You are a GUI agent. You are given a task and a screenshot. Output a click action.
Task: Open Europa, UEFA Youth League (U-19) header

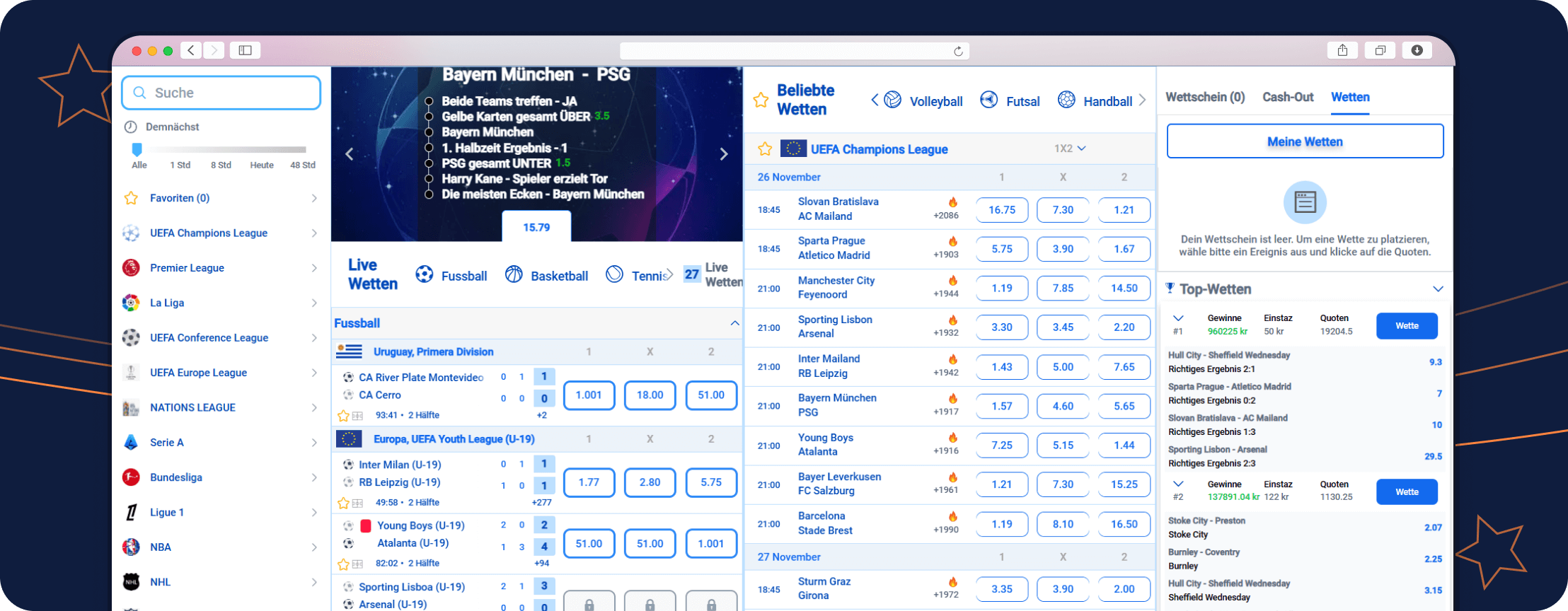click(x=454, y=439)
